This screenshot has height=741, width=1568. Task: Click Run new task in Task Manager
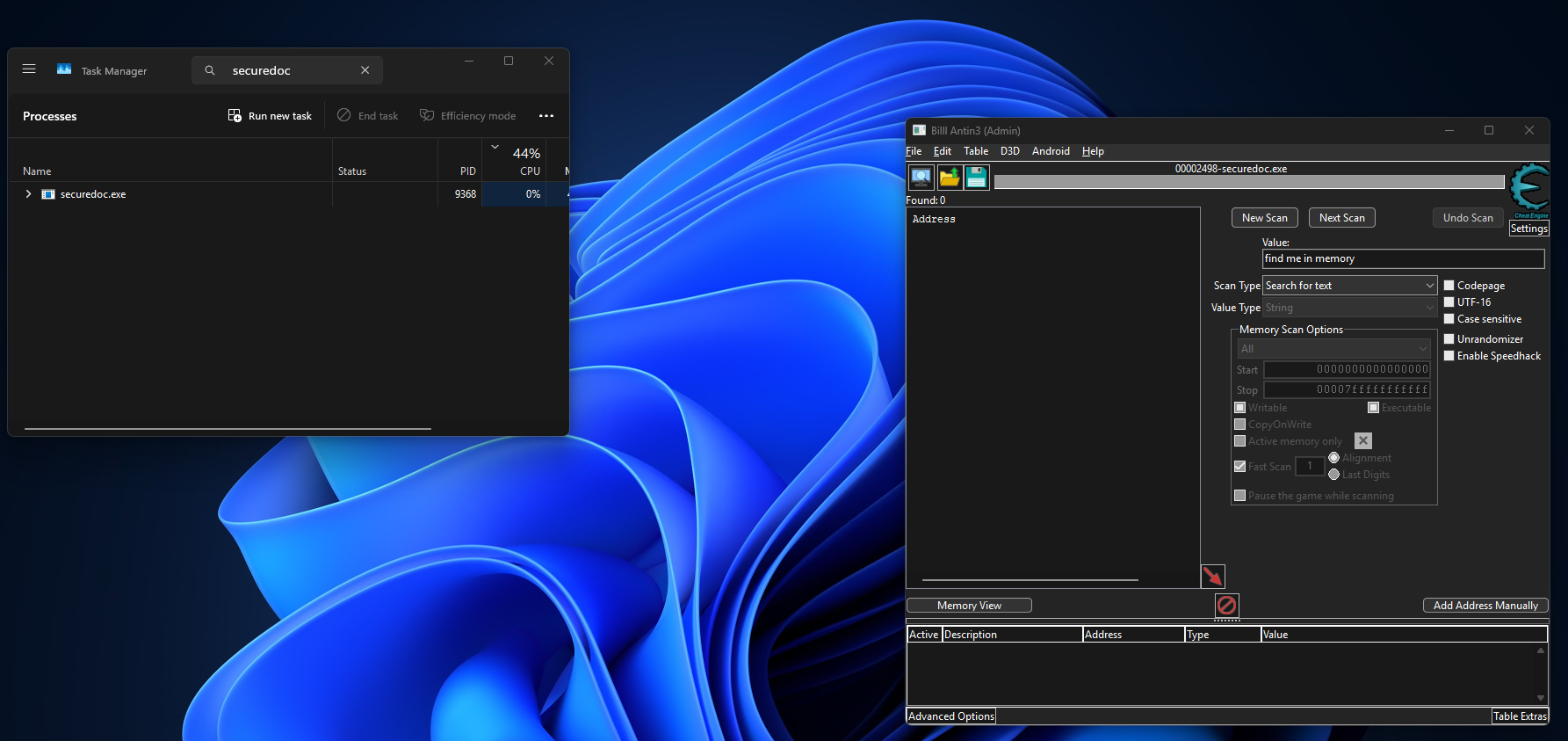[x=270, y=116]
